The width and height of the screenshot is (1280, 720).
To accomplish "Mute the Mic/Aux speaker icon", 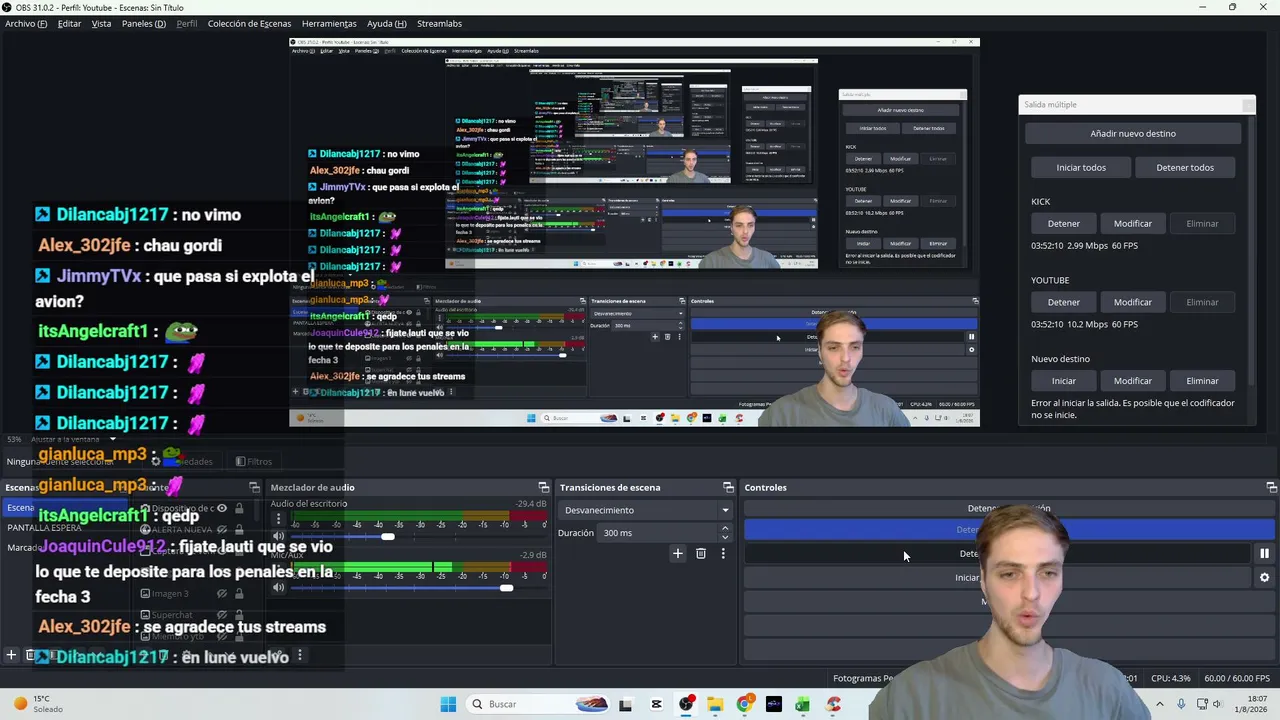I will [x=278, y=588].
